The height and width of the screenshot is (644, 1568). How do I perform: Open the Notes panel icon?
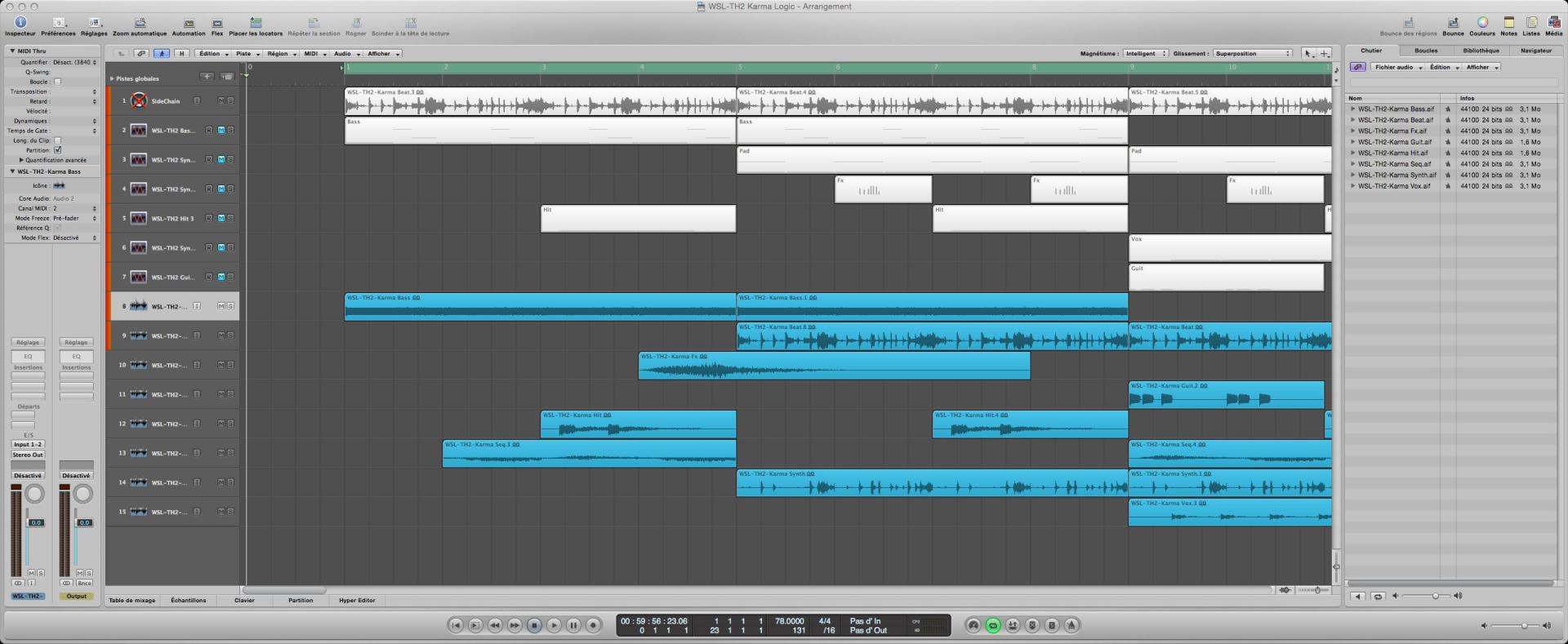click(x=1508, y=23)
